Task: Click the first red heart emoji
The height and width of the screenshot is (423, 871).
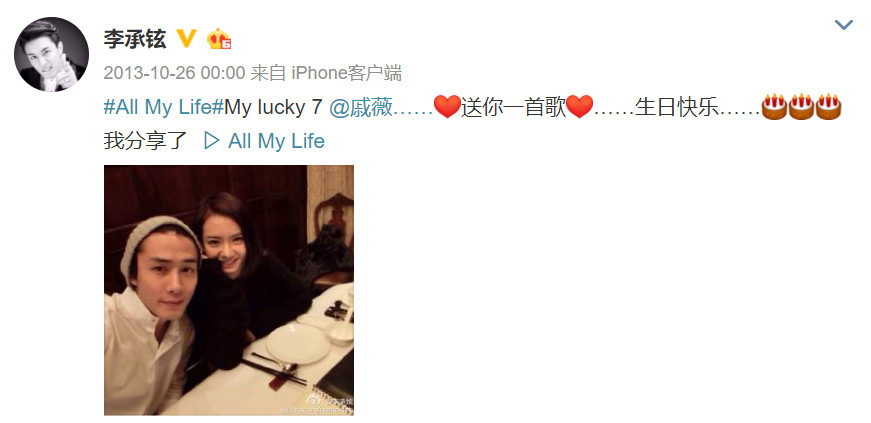Action: coord(447,106)
